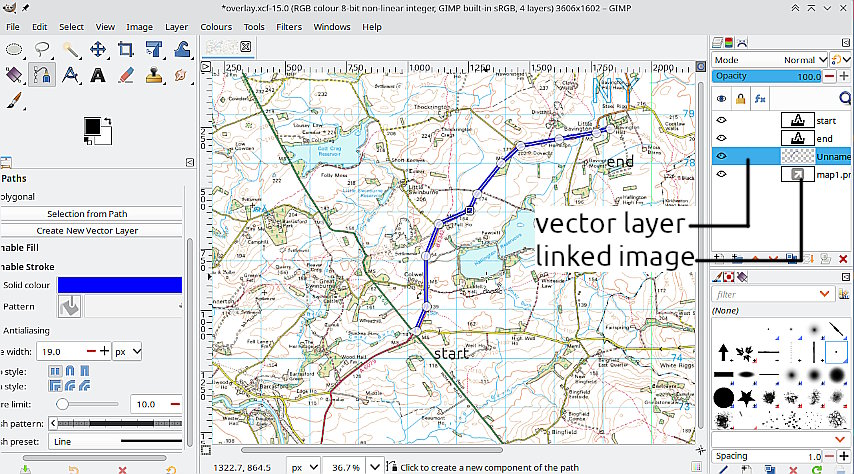
Task: Select the Text tool
Action: [98, 75]
